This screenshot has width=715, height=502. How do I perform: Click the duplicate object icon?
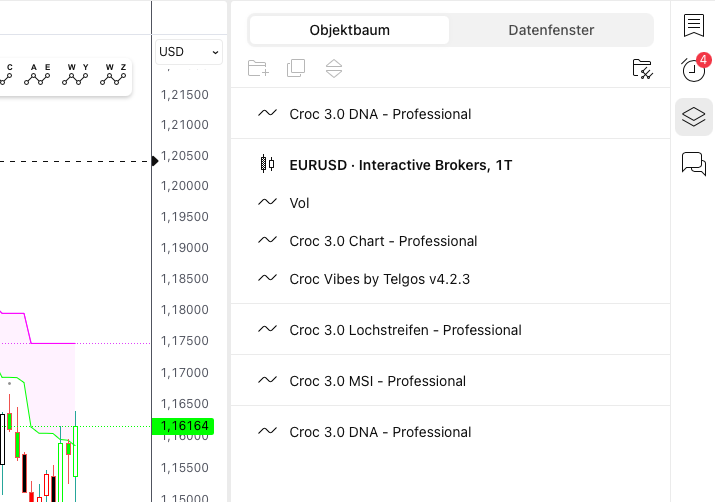(296, 68)
